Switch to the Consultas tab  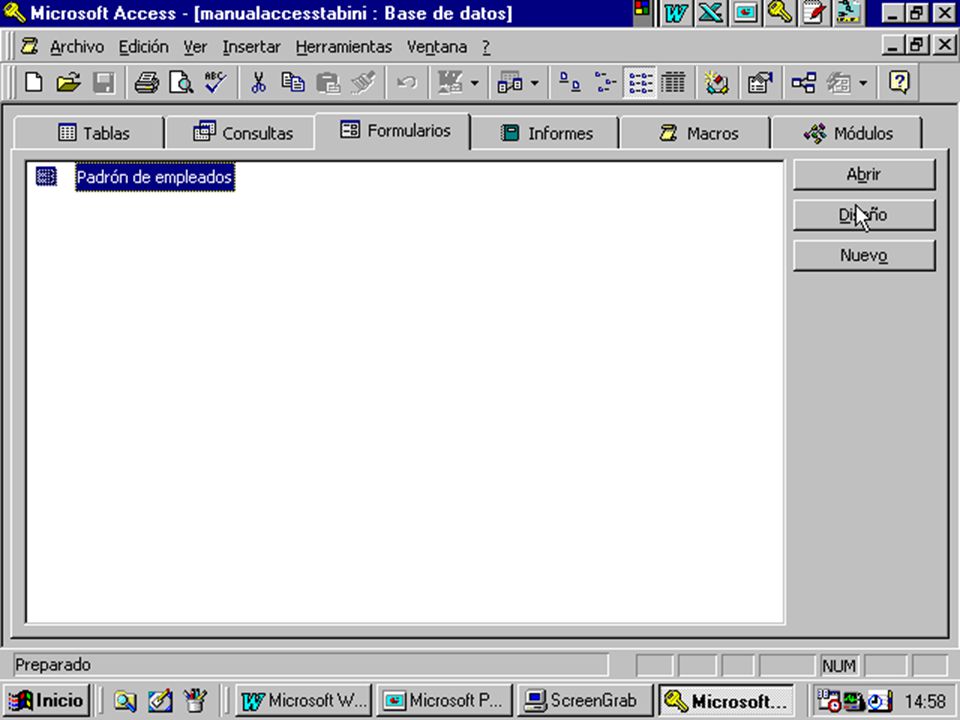[x=241, y=133]
